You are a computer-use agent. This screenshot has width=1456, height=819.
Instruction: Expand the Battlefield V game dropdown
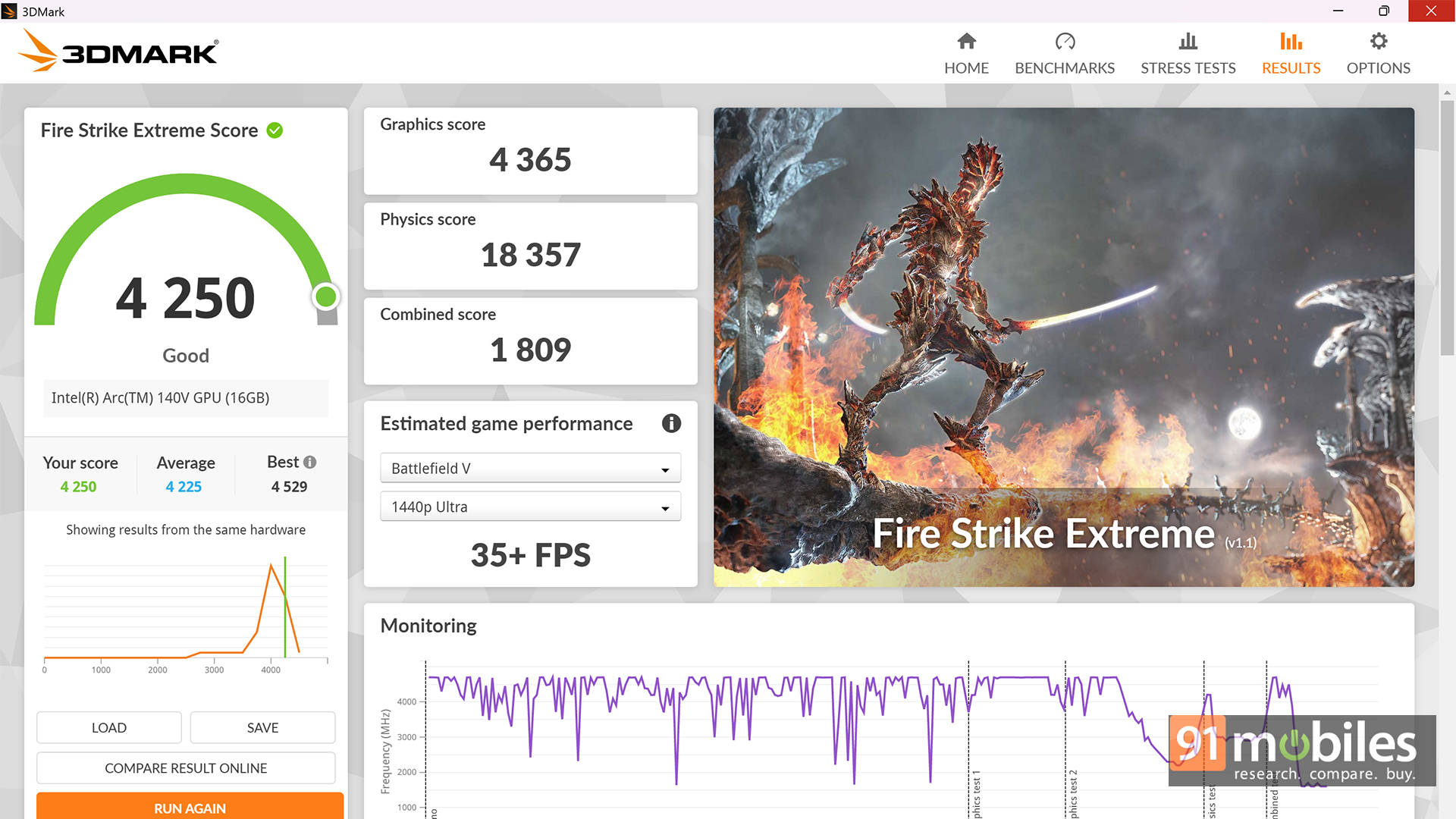(x=529, y=469)
